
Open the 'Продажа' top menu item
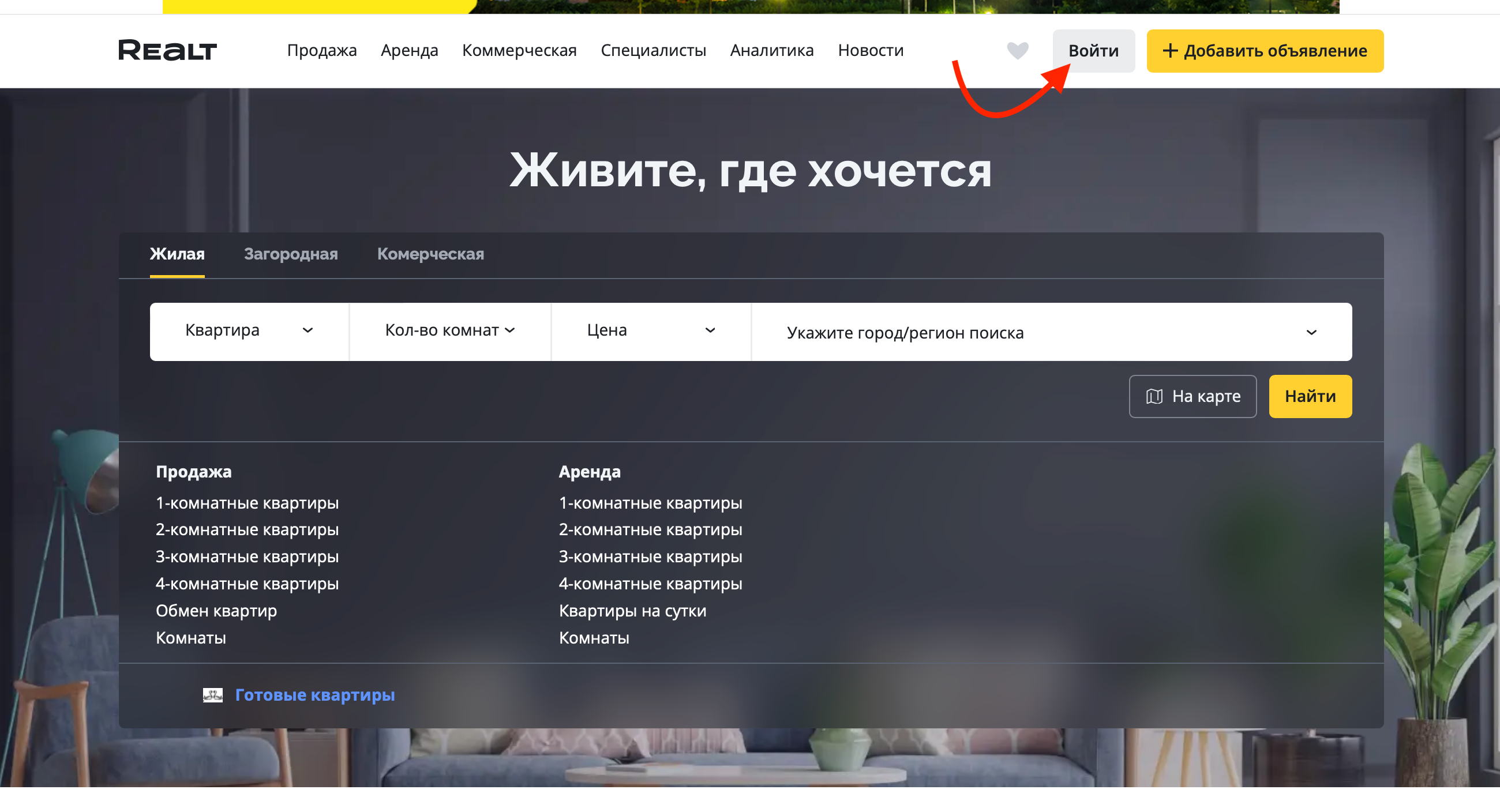click(x=321, y=51)
